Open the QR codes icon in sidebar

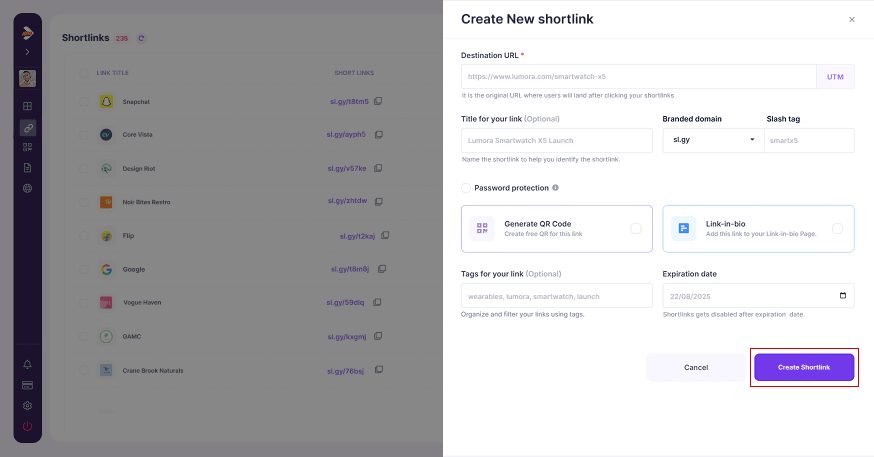pos(27,147)
